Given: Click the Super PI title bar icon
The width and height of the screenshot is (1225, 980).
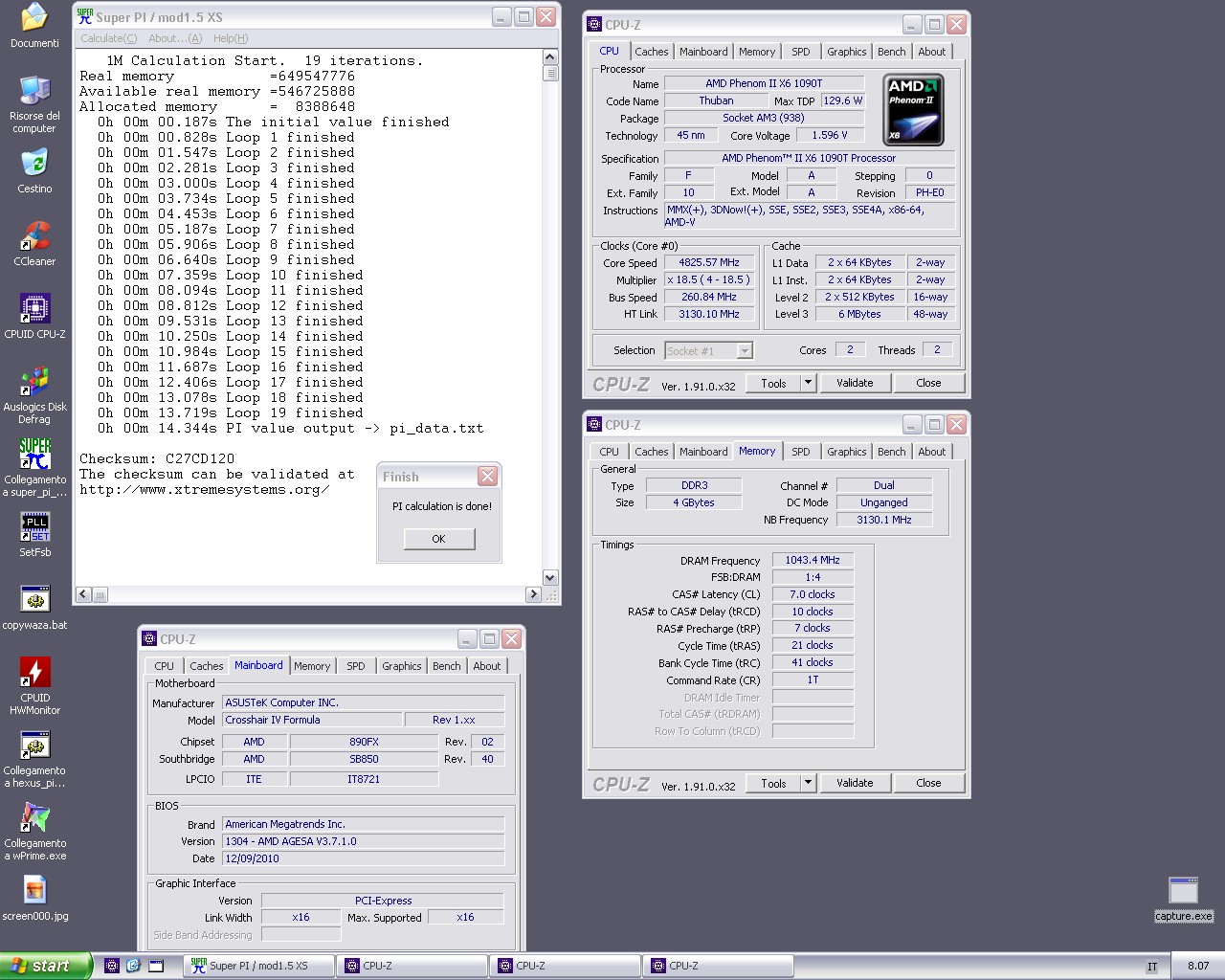Looking at the screenshot, I should 84,17.
